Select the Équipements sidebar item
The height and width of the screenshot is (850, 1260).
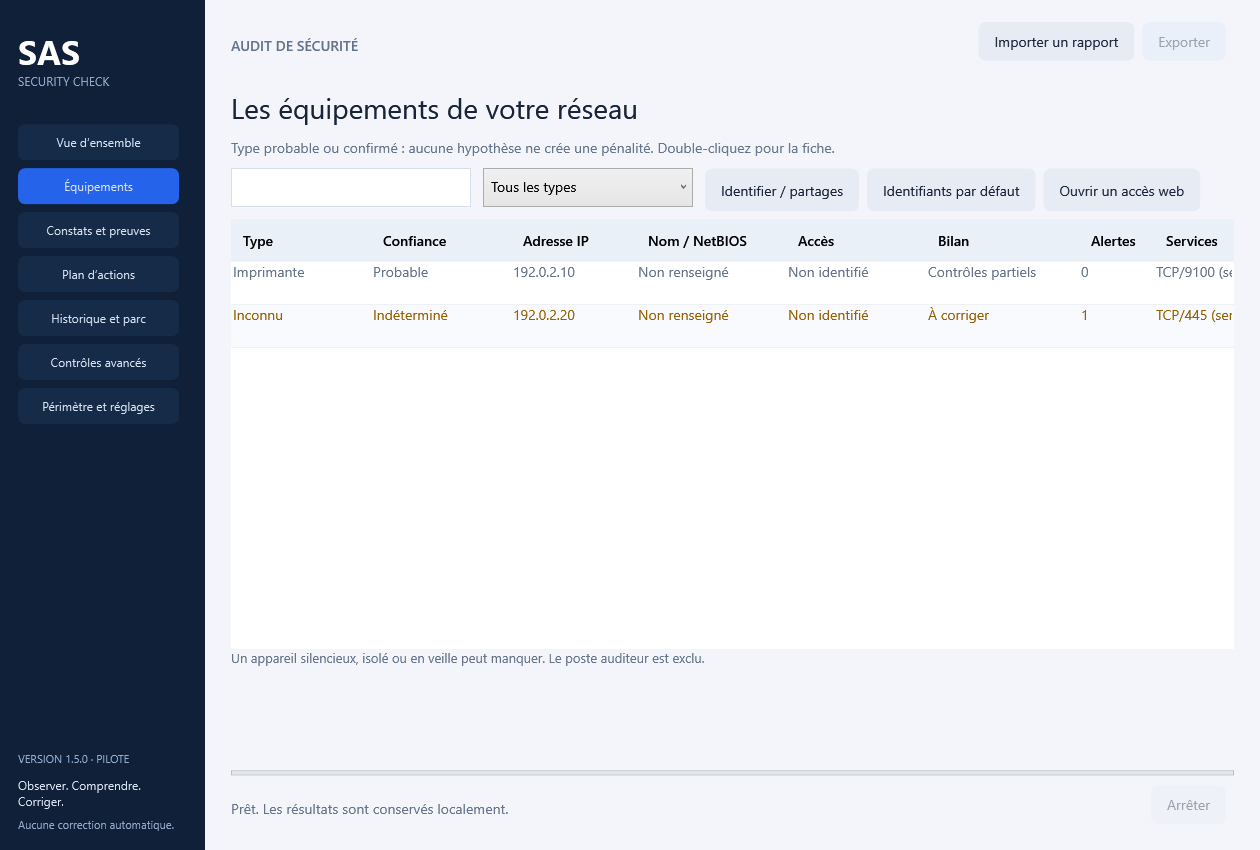tap(98, 186)
